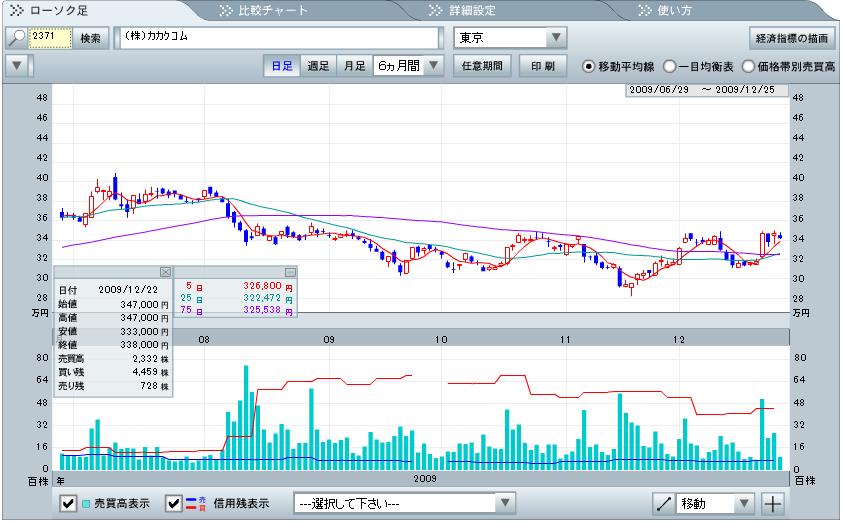The width and height of the screenshot is (846, 521).
Task: Close the price data popup panel
Action: click(166, 272)
